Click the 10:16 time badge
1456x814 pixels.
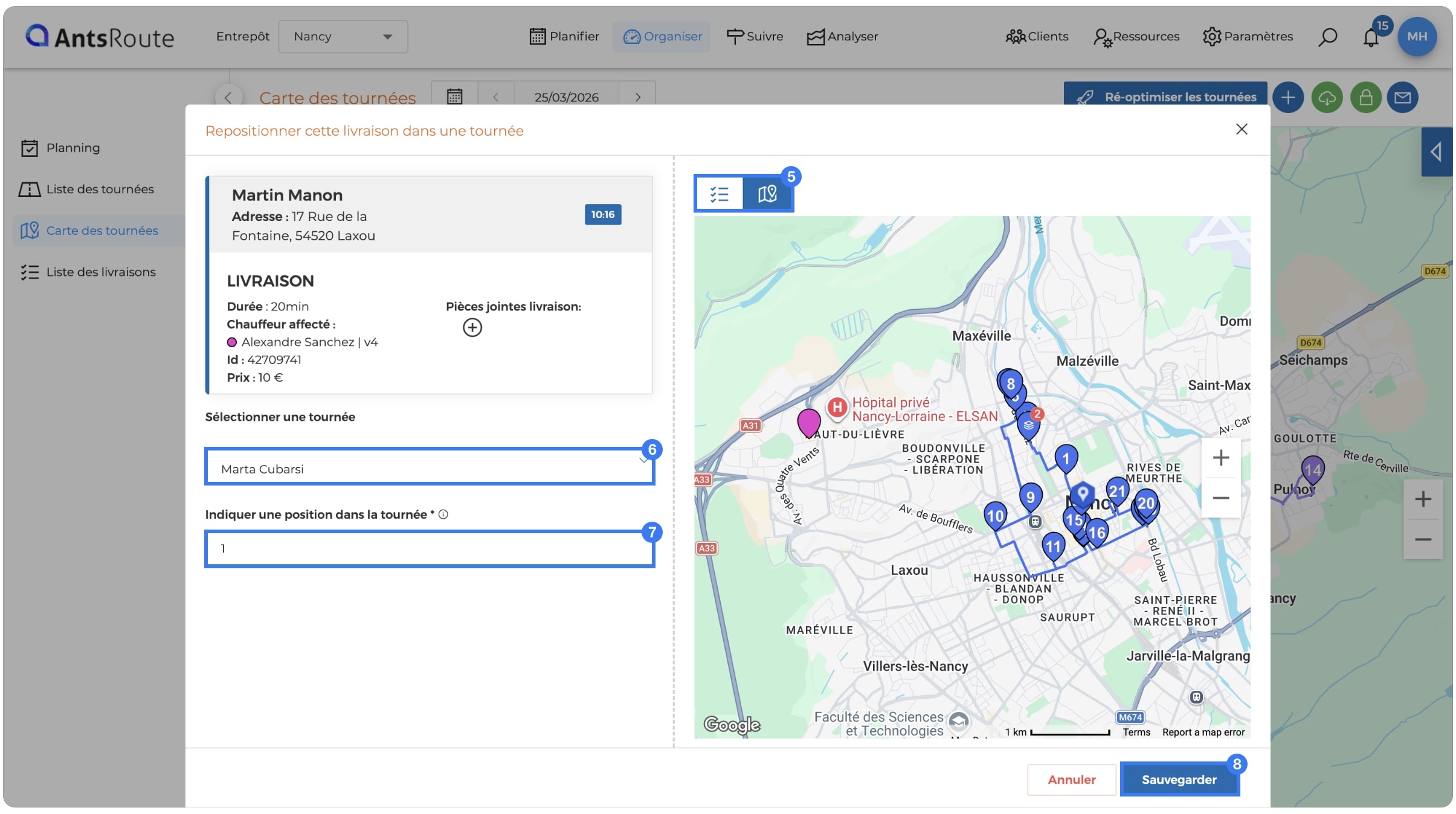click(x=603, y=214)
